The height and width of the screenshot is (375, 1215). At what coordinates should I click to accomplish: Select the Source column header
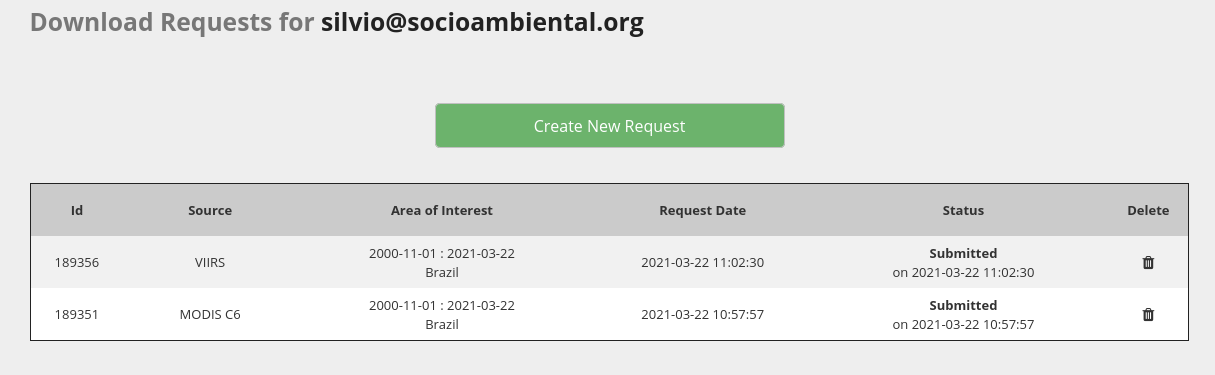[x=210, y=211]
